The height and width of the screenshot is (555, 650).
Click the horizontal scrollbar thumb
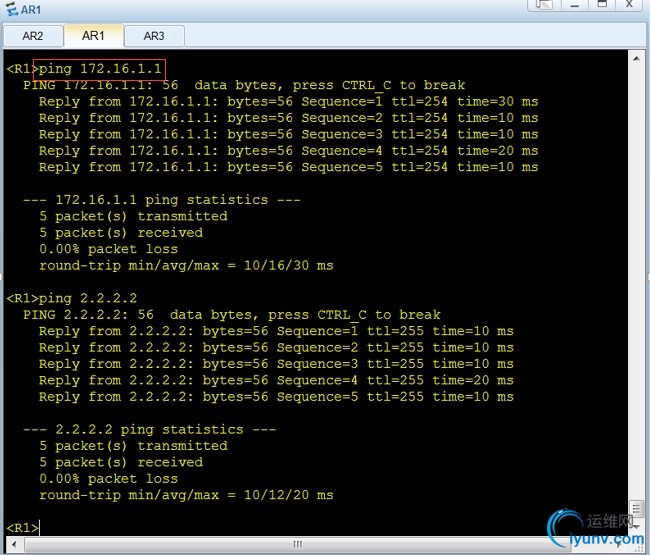[x=297, y=544]
